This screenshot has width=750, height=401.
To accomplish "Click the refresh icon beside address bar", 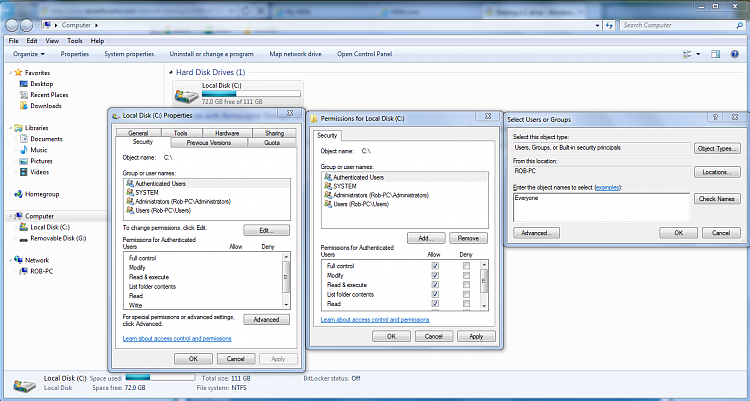I will (609, 25).
